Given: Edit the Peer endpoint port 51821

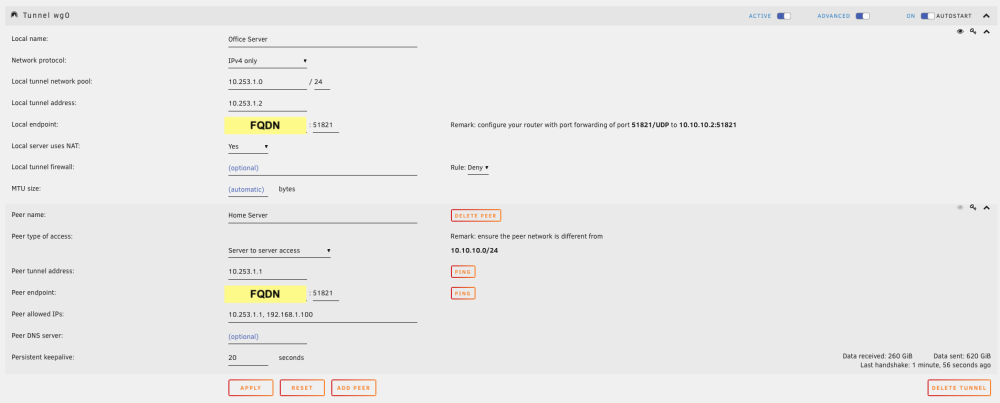Looking at the screenshot, I should pyautogui.click(x=325, y=293).
